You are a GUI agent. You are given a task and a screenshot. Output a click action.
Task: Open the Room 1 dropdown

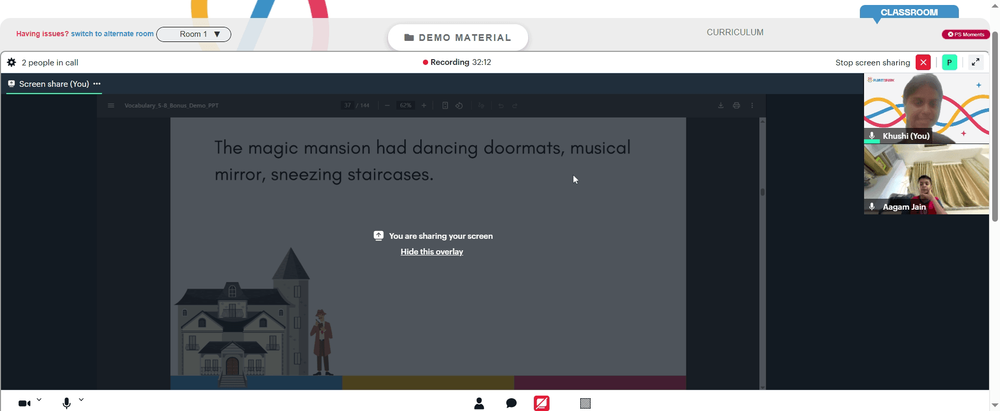point(194,34)
